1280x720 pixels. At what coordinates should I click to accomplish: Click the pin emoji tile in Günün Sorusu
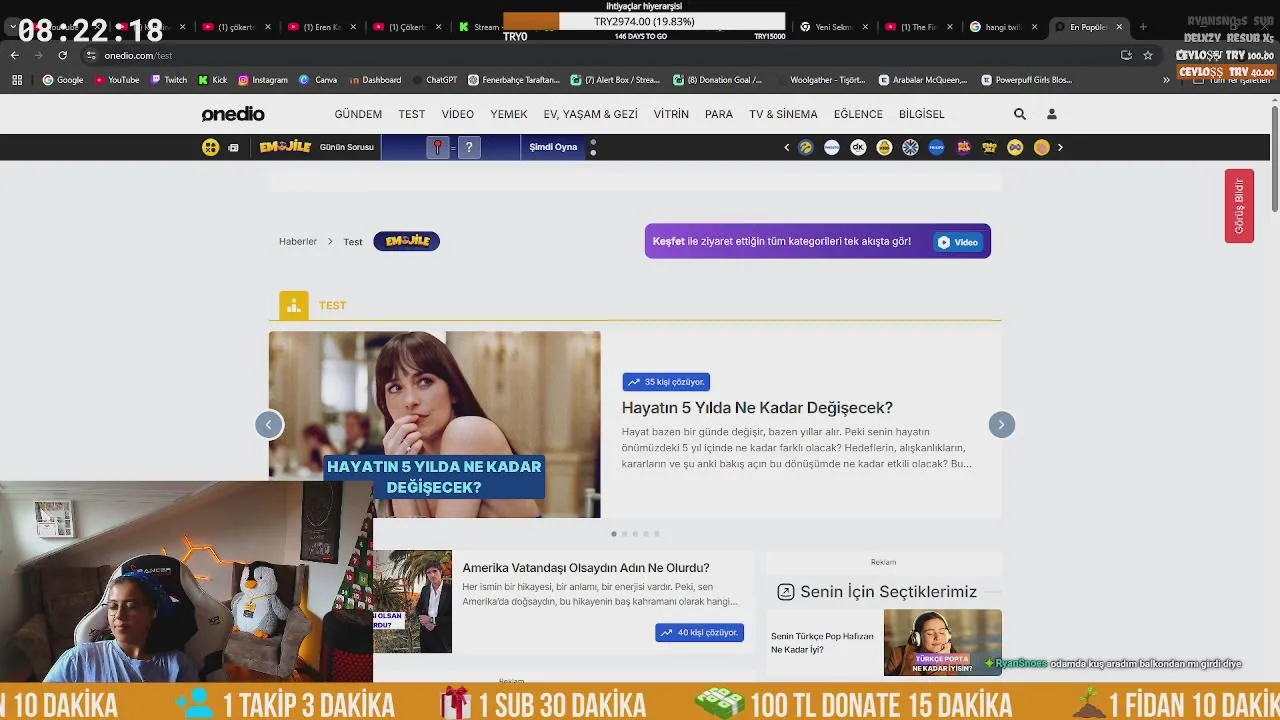[437, 147]
